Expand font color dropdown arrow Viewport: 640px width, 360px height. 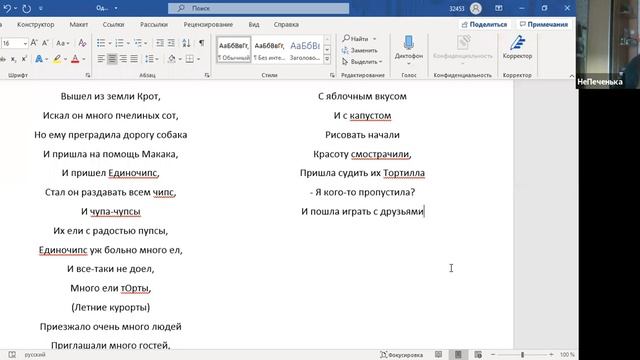point(84,60)
